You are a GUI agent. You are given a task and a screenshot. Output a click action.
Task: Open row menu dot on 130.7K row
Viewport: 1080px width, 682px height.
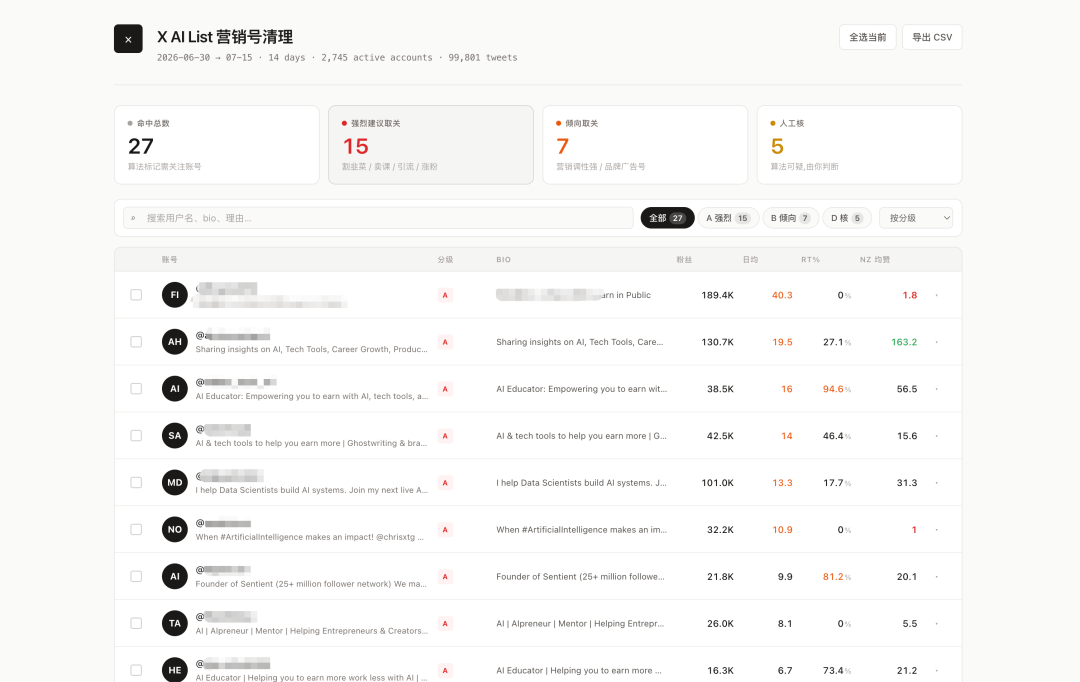coord(937,342)
